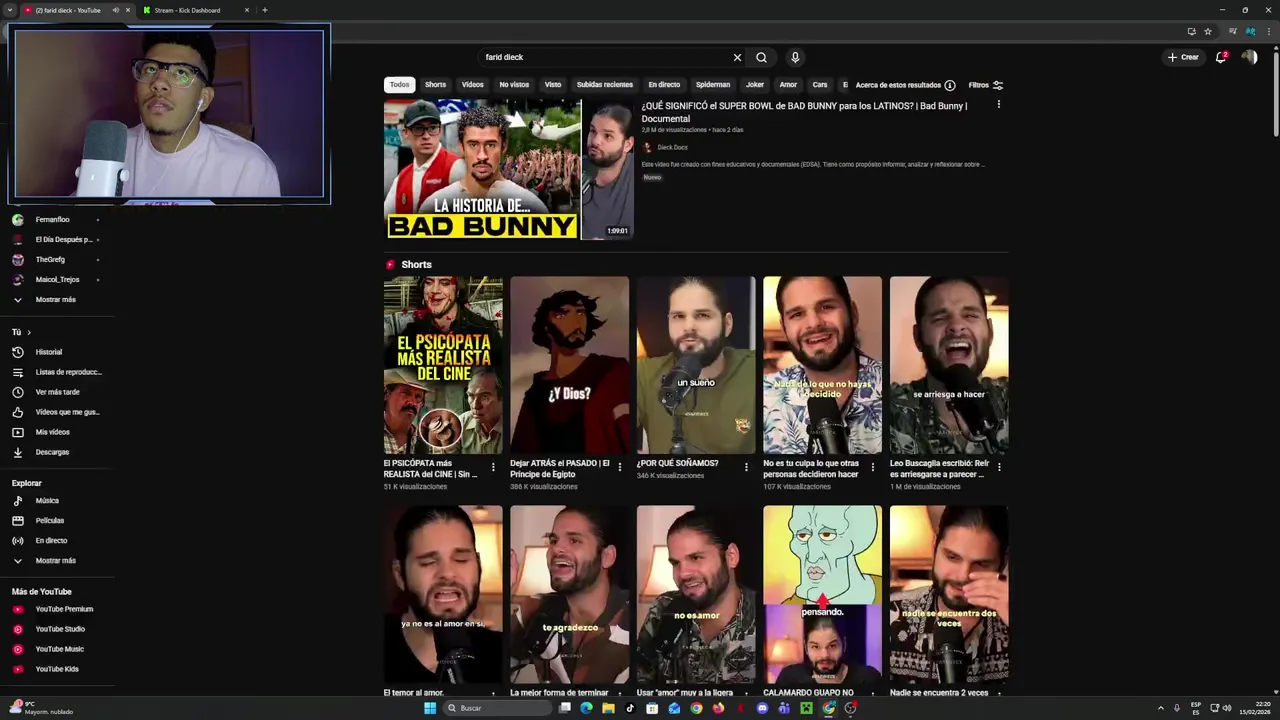The height and width of the screenshot is (720, 1280).
Task: Open Discord from the taskbar
Action: 762,708
